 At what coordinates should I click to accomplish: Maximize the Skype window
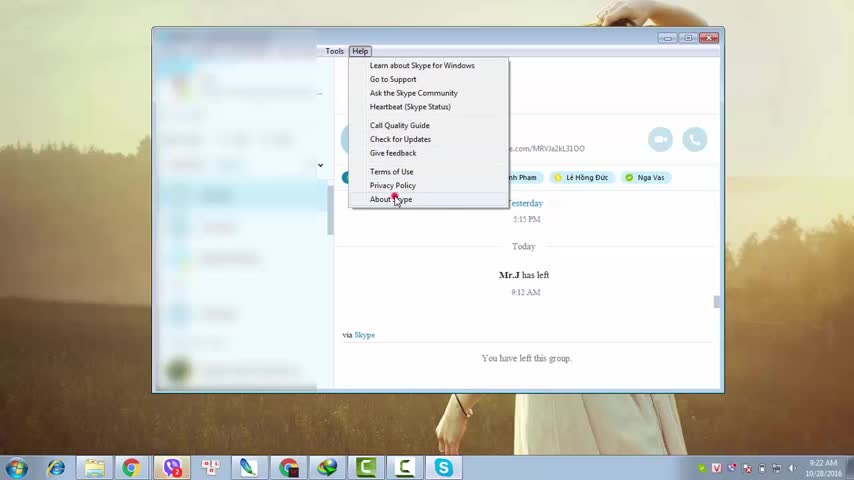coord(688,38)
